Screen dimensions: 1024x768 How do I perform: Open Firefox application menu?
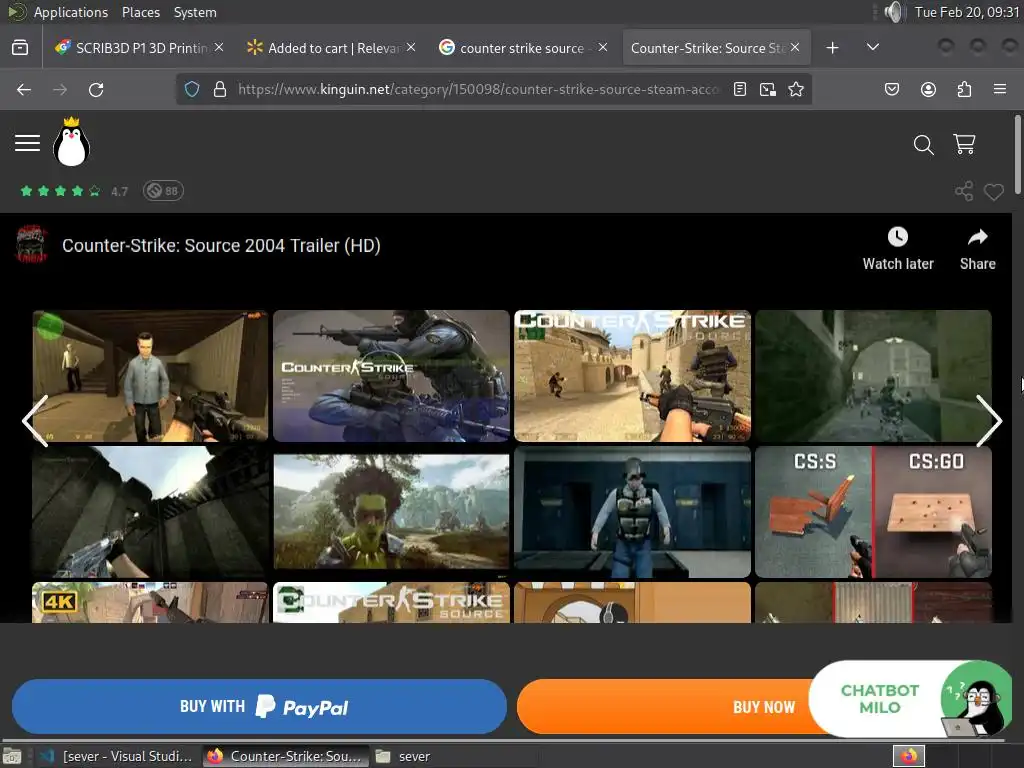click(1000, 89)
